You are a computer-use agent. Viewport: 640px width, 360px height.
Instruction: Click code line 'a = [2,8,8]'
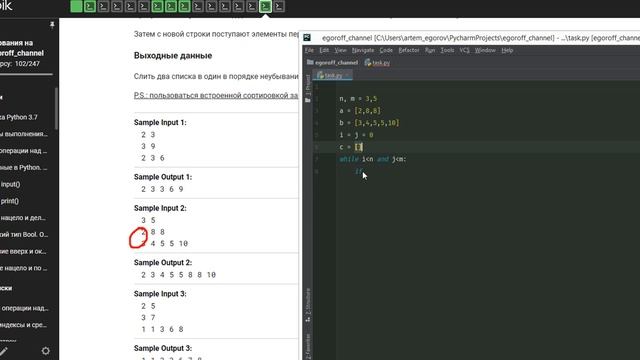[x=360, y=111]
